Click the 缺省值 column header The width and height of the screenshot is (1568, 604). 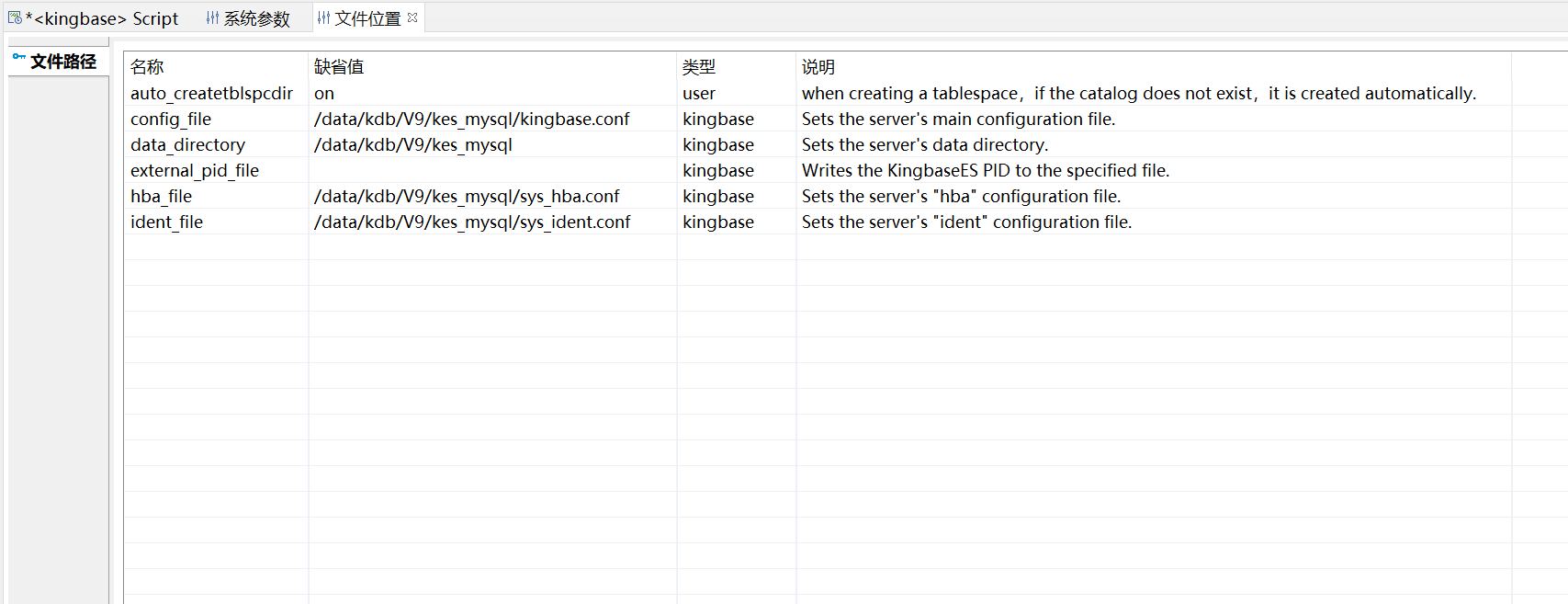click(x=339, y=67)
